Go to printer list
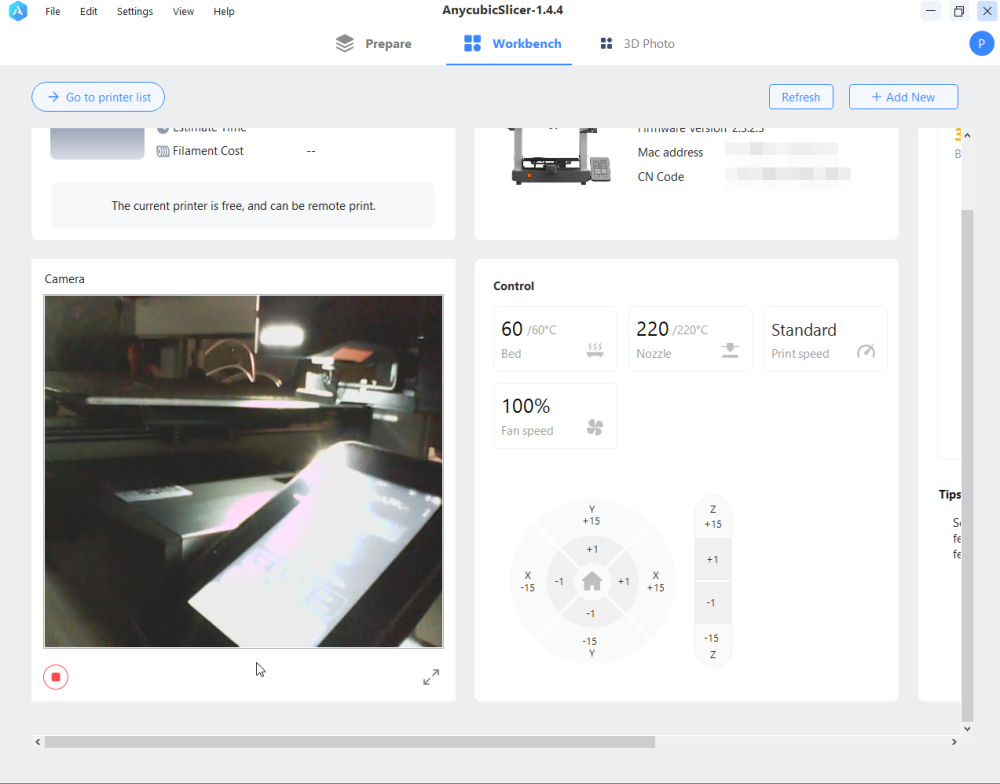The image size is (1000, 784). pyautogui.click(x=98, y=97)
